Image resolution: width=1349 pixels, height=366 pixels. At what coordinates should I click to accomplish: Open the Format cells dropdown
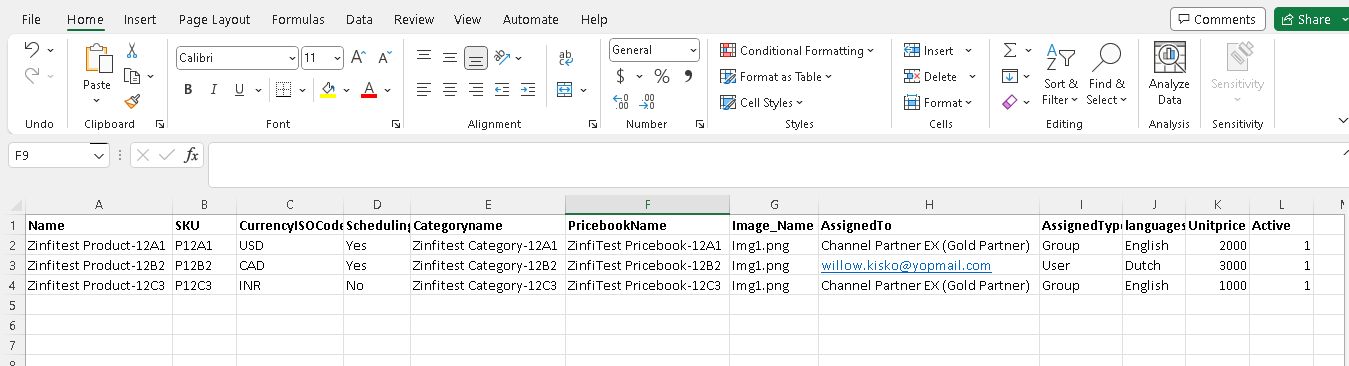click(x=937, y=102)
